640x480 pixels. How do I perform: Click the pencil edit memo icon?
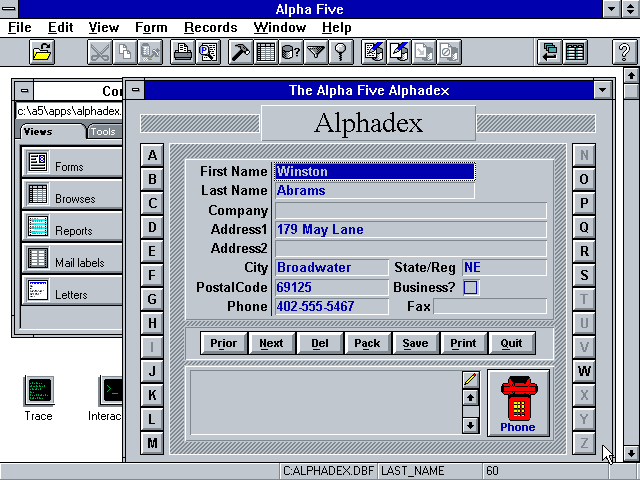click(x=471, y=379)
